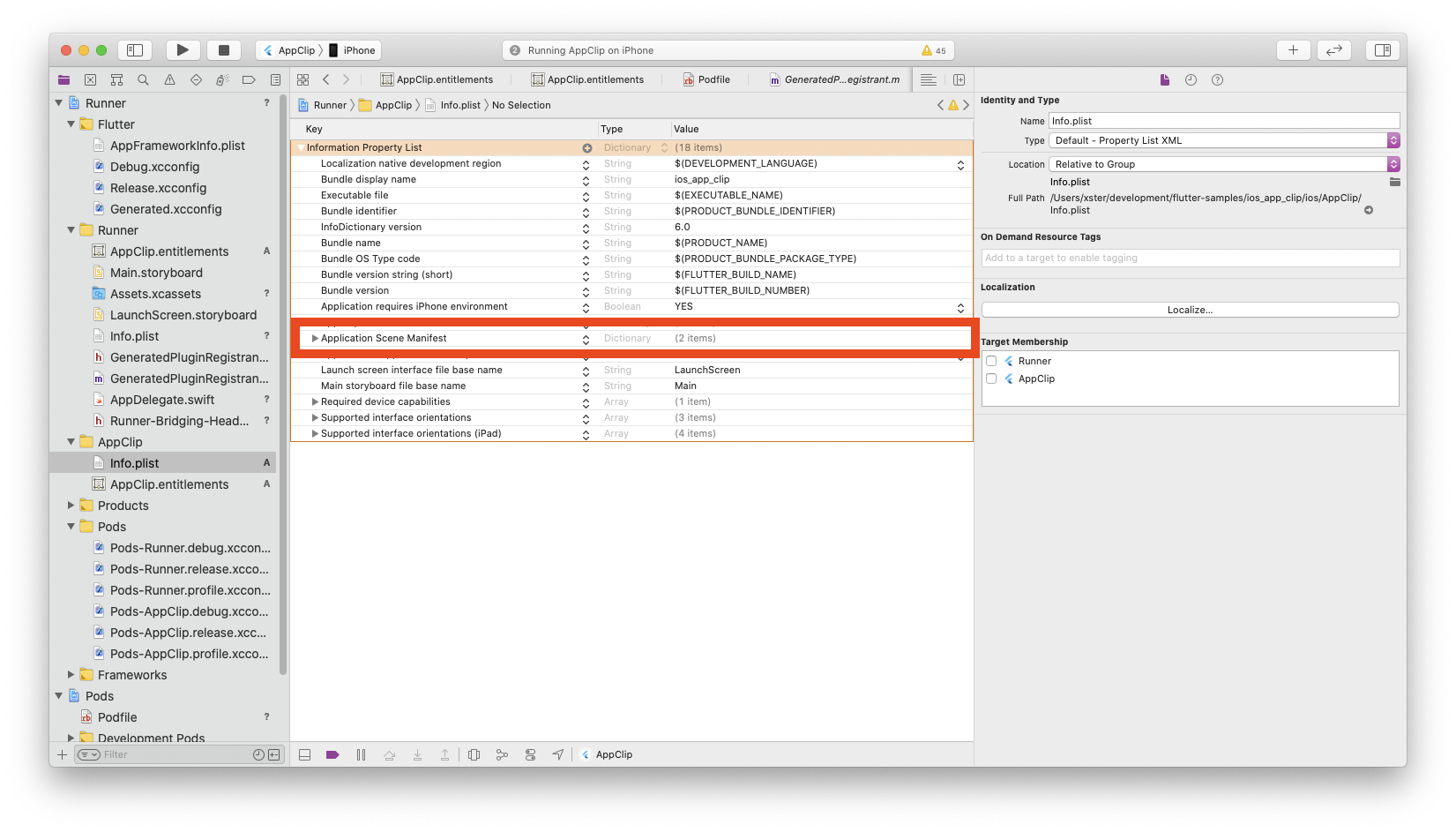The height and width of the screenshot is (832, 1456).
Task: Click the Localize... button
Action: click(x=1190, y=310)
